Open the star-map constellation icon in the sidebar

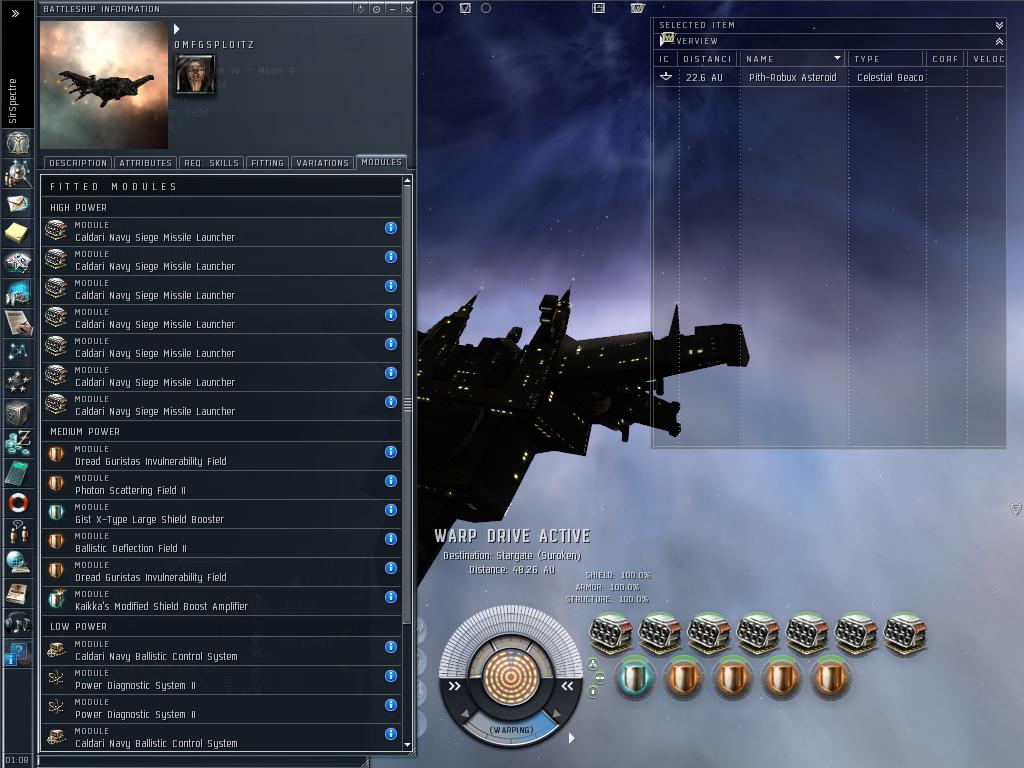click(x=18, y=351)
